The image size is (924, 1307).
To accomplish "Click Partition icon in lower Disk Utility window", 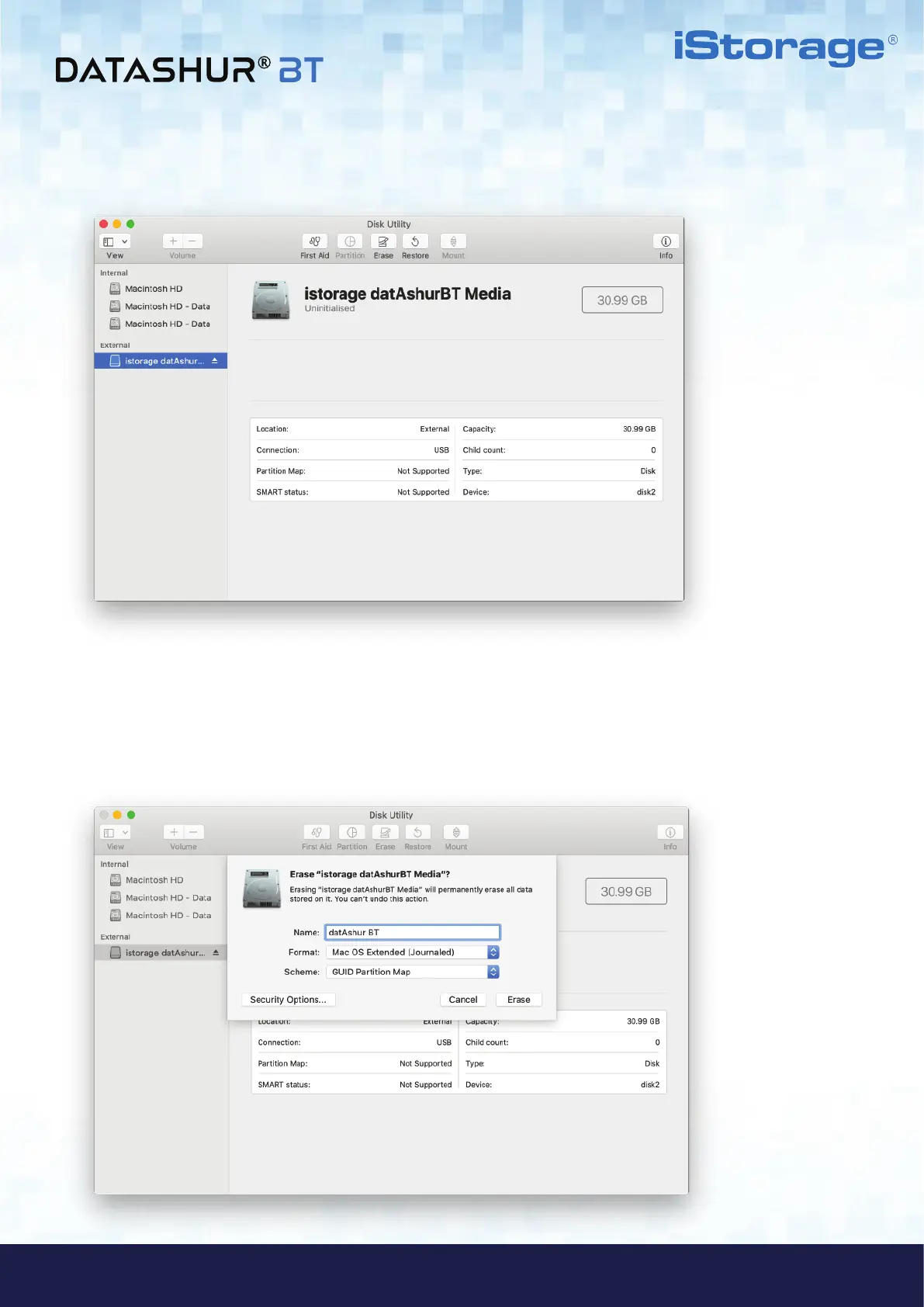I will [351, 832].
